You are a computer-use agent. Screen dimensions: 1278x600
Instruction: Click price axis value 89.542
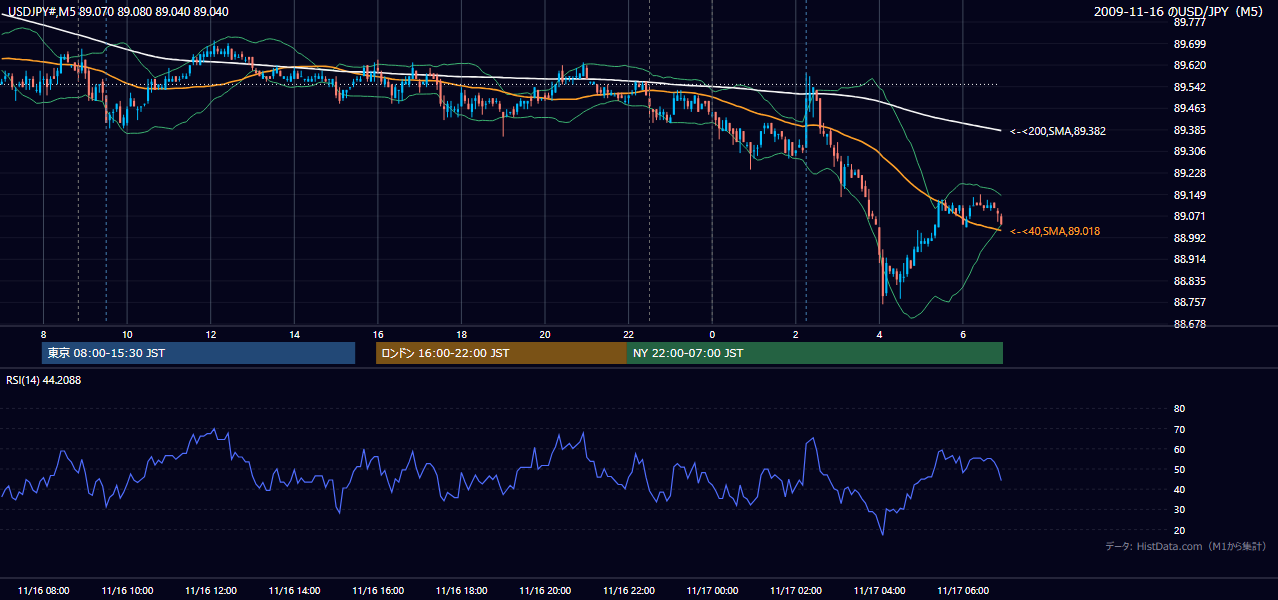[1189, 87]
